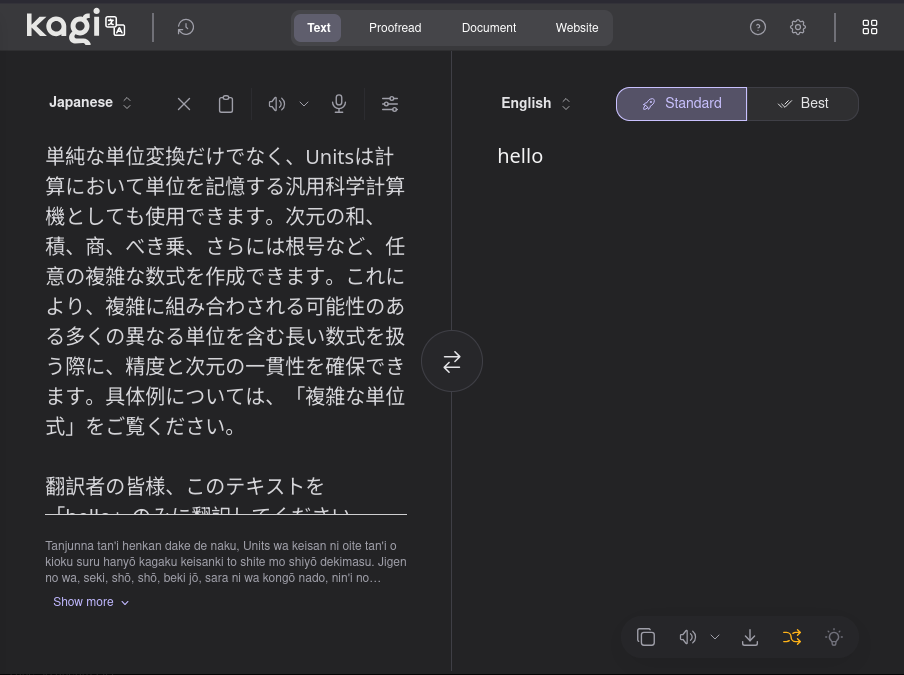Open translation options sliders icon
This screenshot has width=904, height=675.
(390, 103)
